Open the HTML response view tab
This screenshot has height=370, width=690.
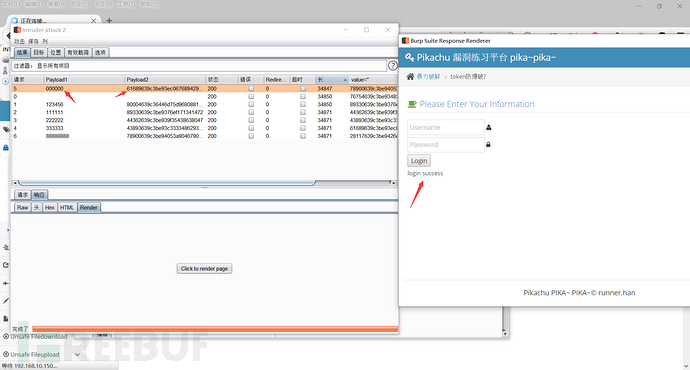67,208
